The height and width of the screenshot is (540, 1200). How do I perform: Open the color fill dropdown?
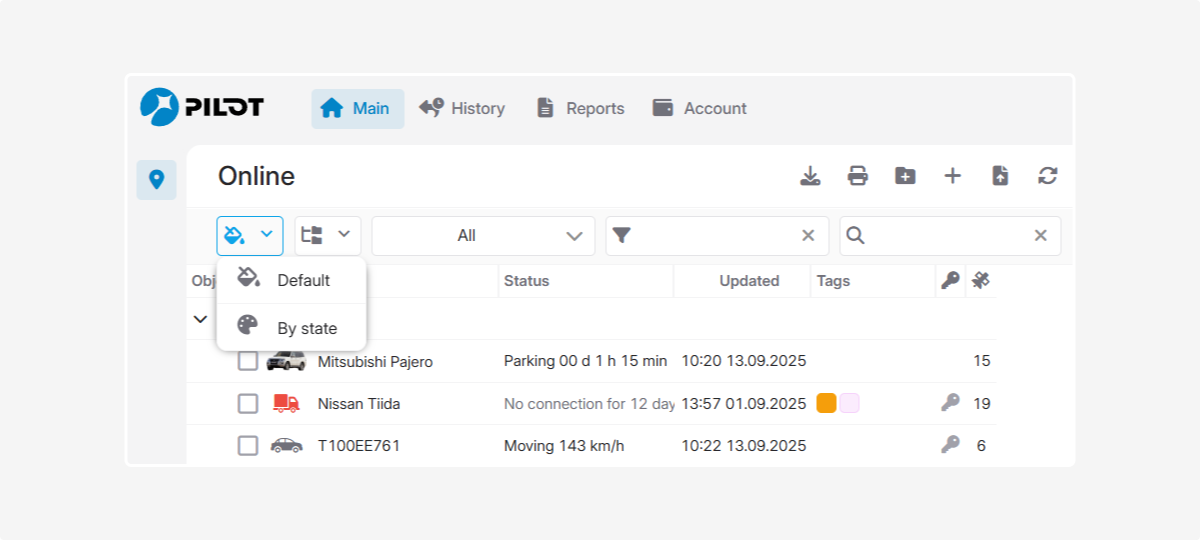(250, 236)
